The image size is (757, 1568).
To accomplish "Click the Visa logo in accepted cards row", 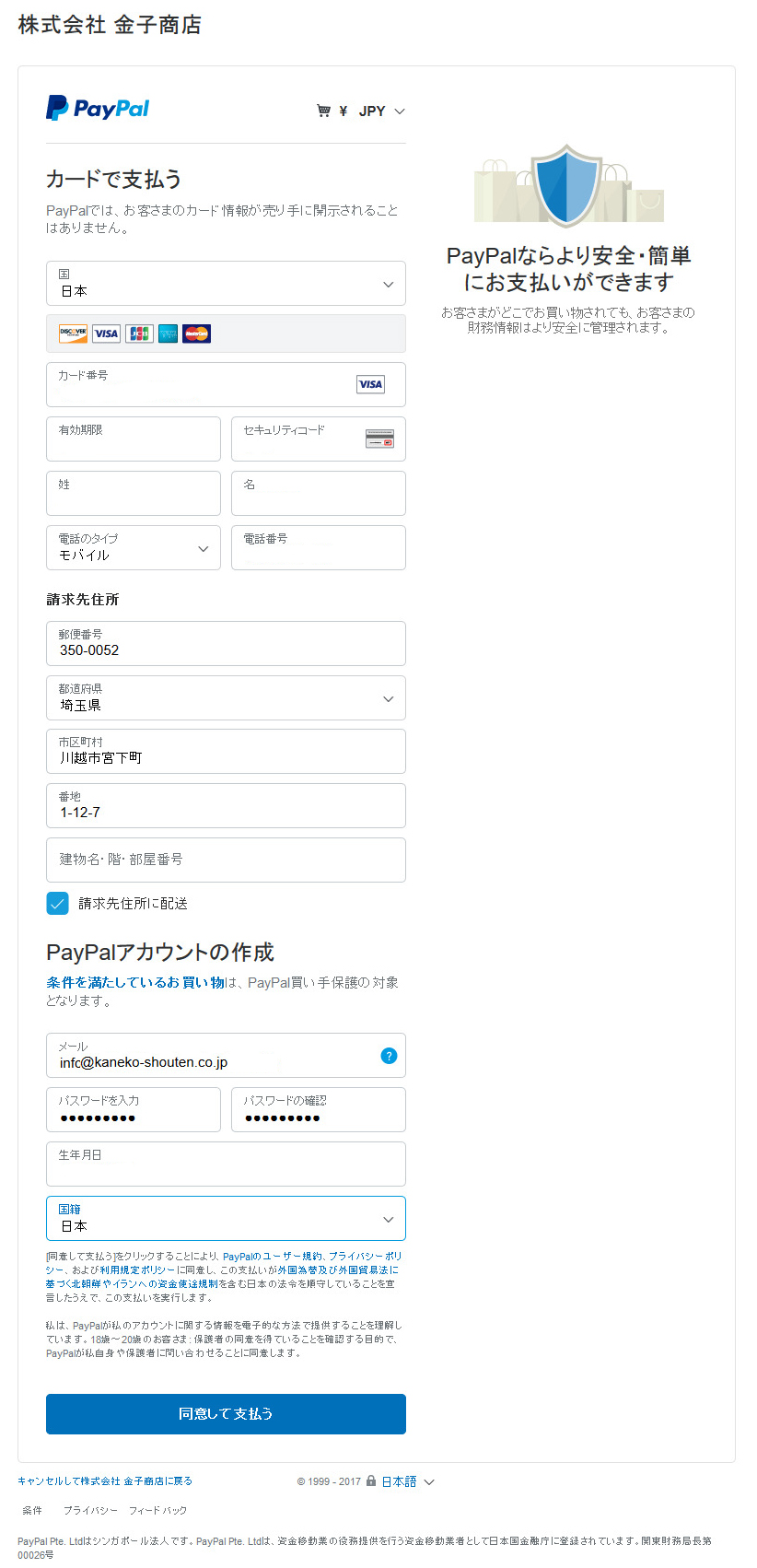I will point(106,333).
